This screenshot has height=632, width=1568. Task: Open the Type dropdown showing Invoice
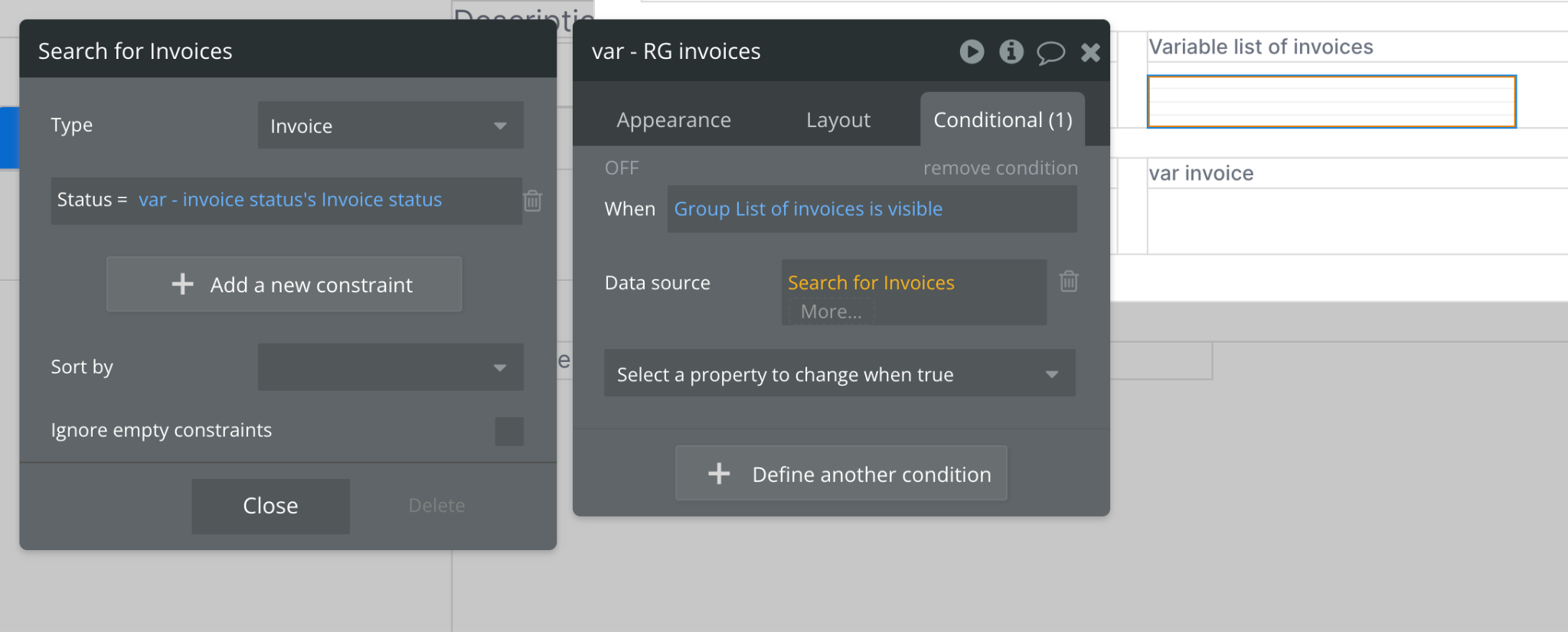(x=390, y=125)
